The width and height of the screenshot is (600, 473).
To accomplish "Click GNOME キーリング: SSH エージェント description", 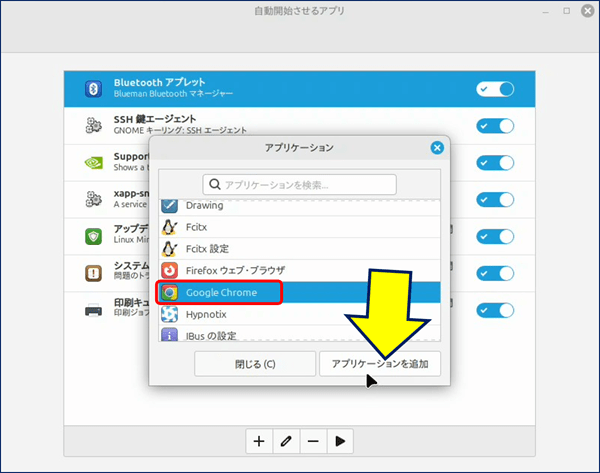I will point(180,130).
